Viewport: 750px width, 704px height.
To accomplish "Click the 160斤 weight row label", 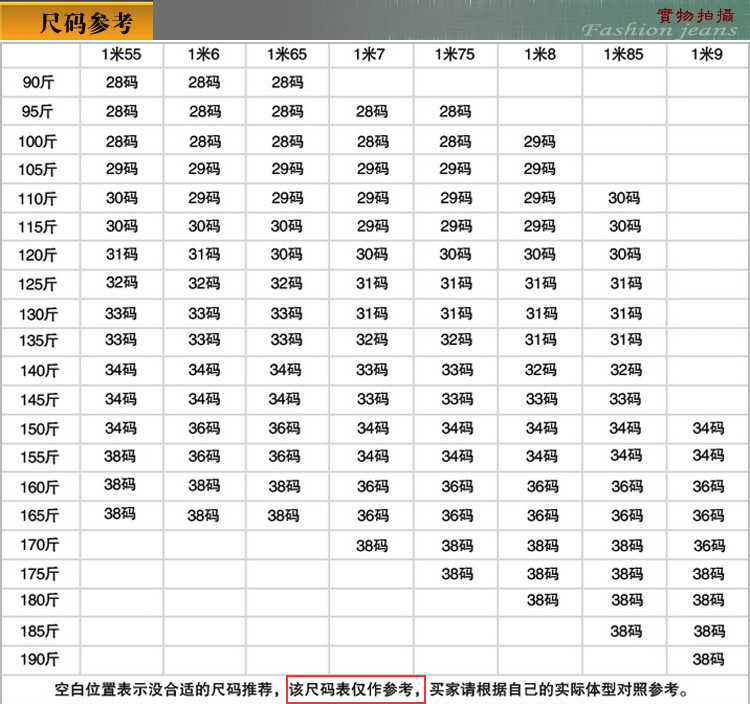I will click(39, 488).
